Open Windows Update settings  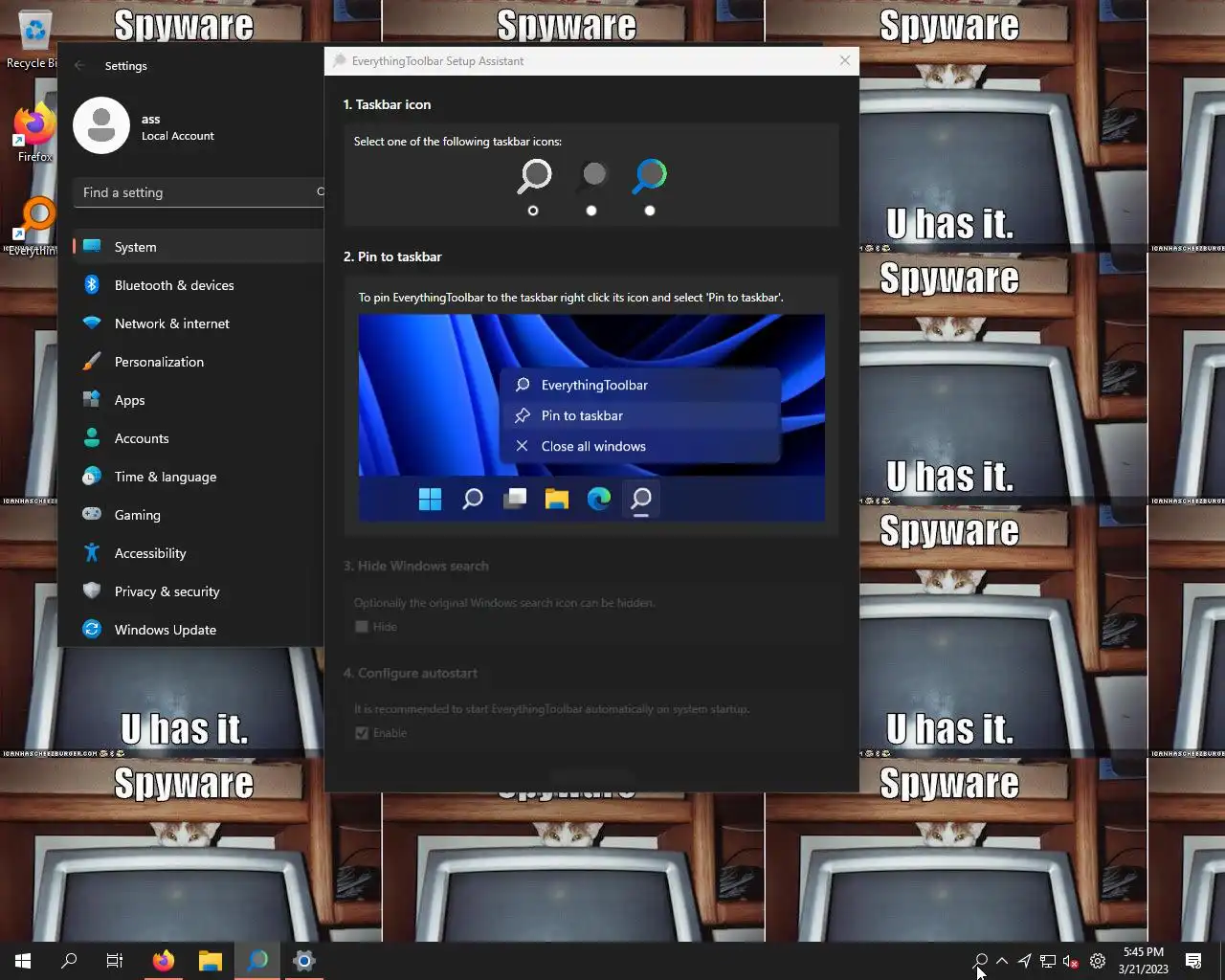click(x=199, y=630)
